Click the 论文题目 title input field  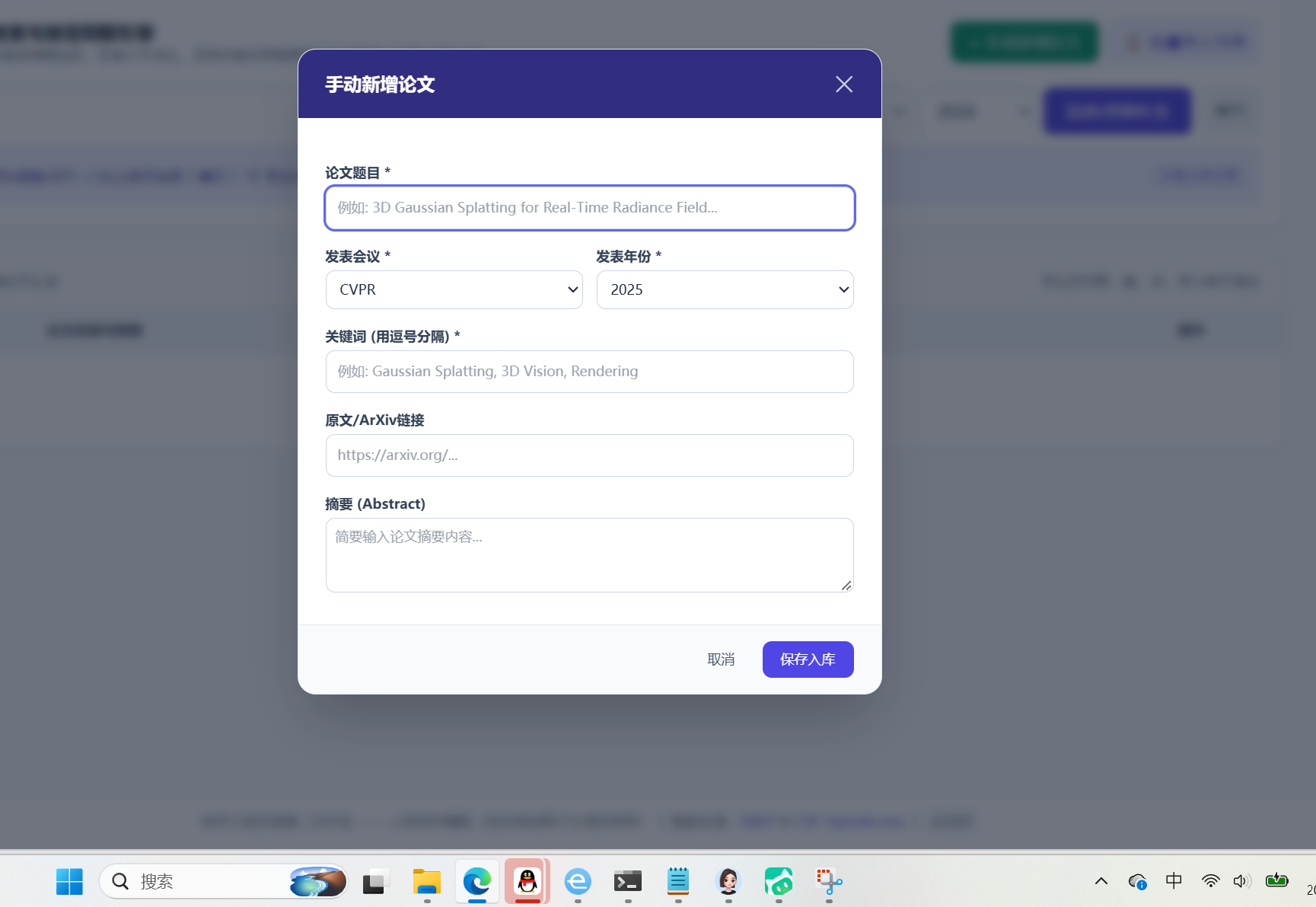pos(589,208)
